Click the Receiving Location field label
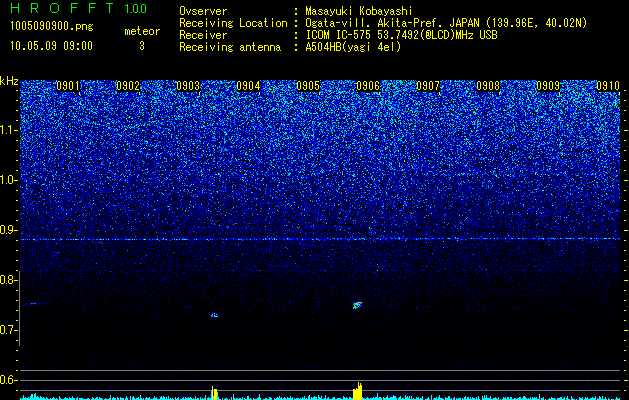The image size is (629, 400). point(233,23)
